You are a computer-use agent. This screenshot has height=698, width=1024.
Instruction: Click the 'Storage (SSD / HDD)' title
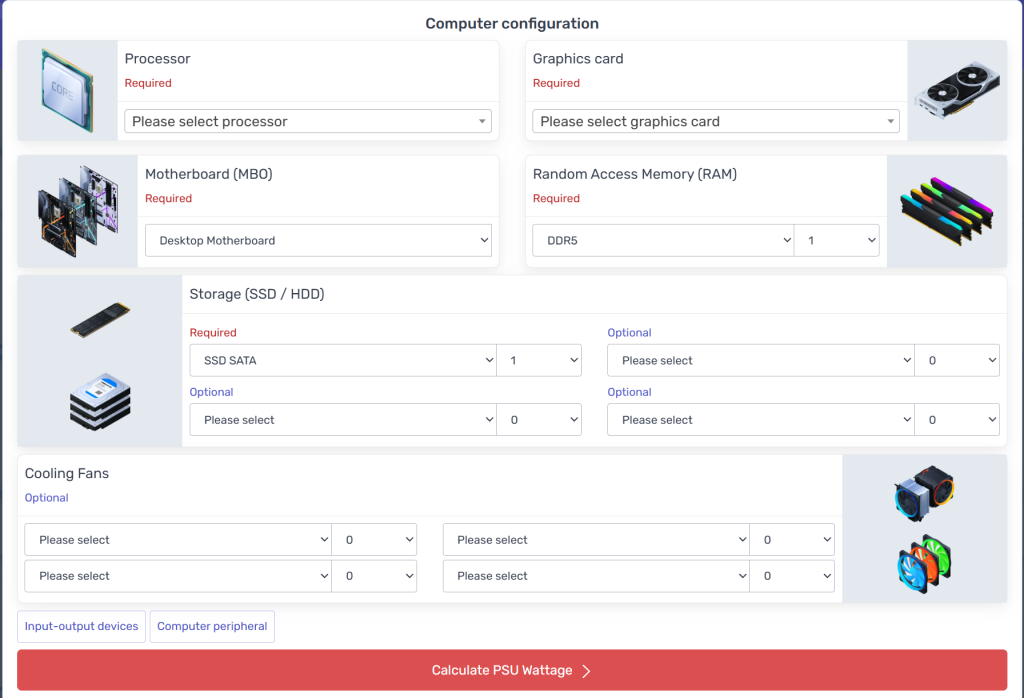257,294
